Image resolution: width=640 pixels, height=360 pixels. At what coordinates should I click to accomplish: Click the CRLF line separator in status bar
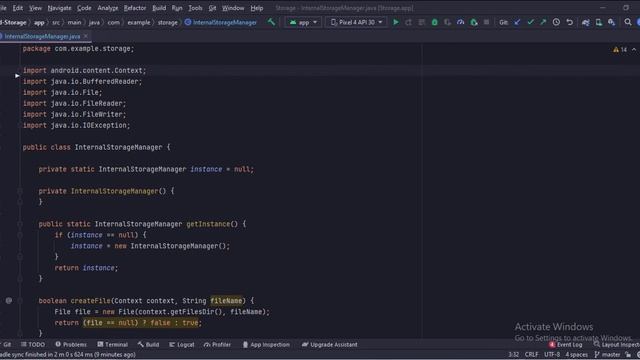(531, 354)
